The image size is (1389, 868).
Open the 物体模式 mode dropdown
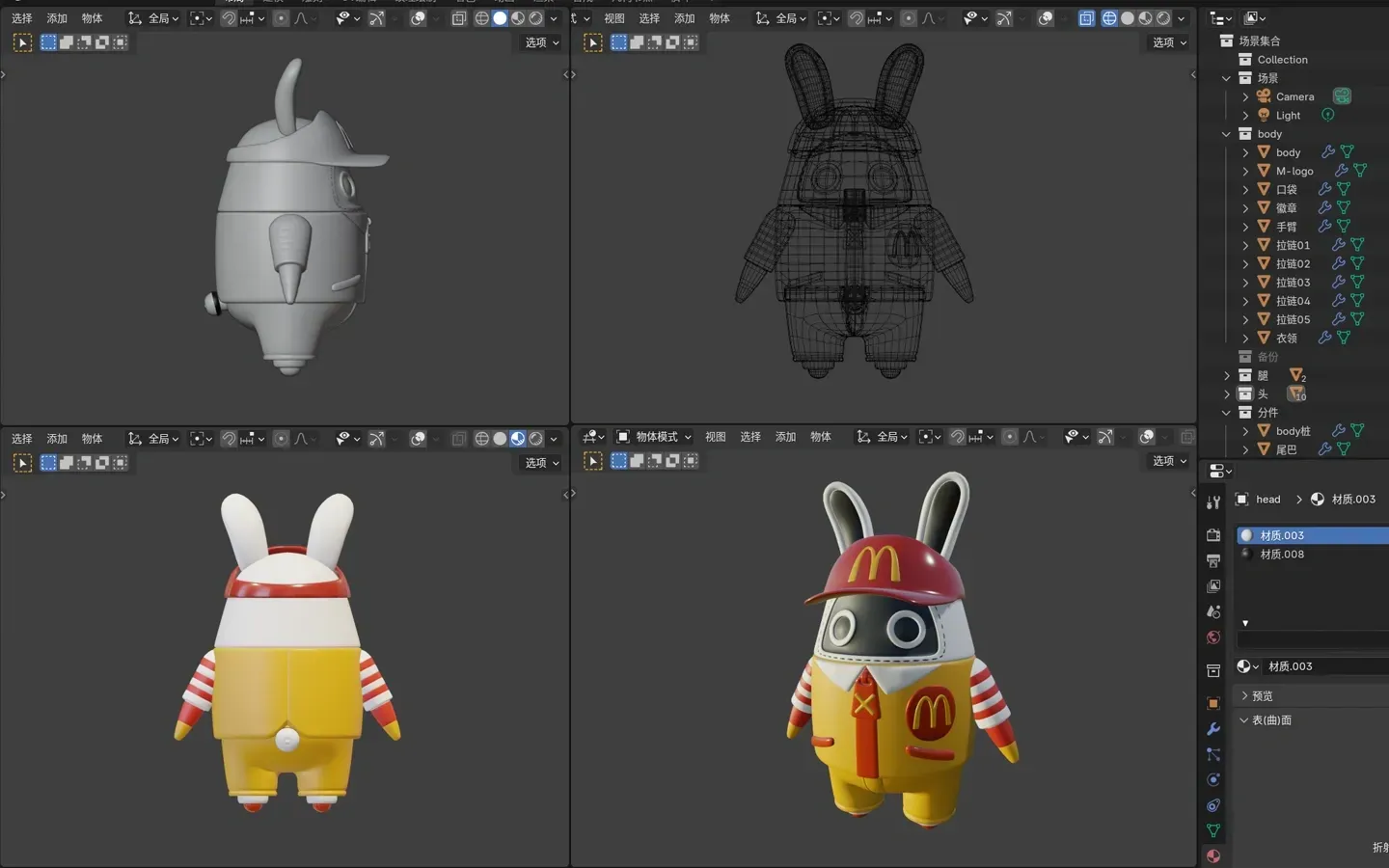pyautogui.click(x=654, y=437)
